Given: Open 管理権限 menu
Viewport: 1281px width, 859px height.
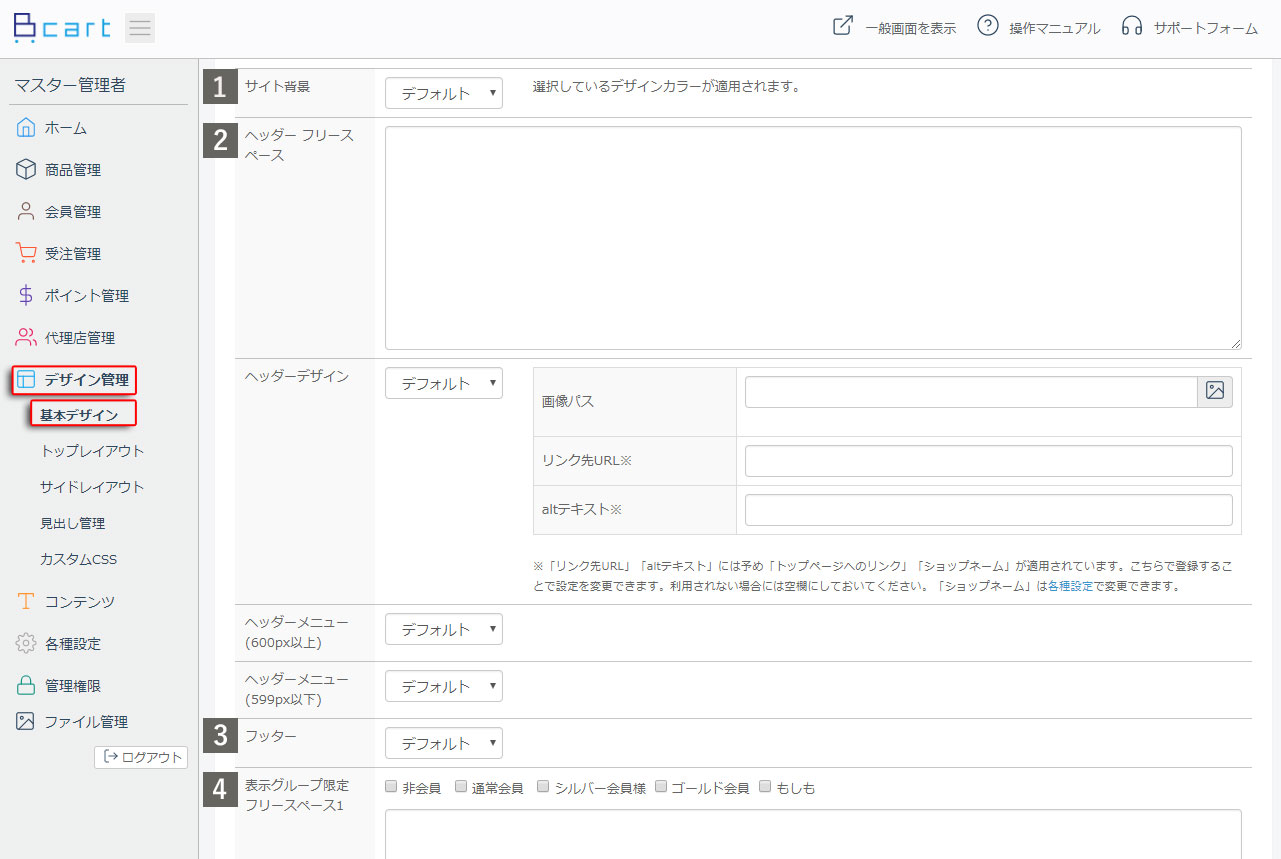Looking at the screenshot, I should point(73,686).
